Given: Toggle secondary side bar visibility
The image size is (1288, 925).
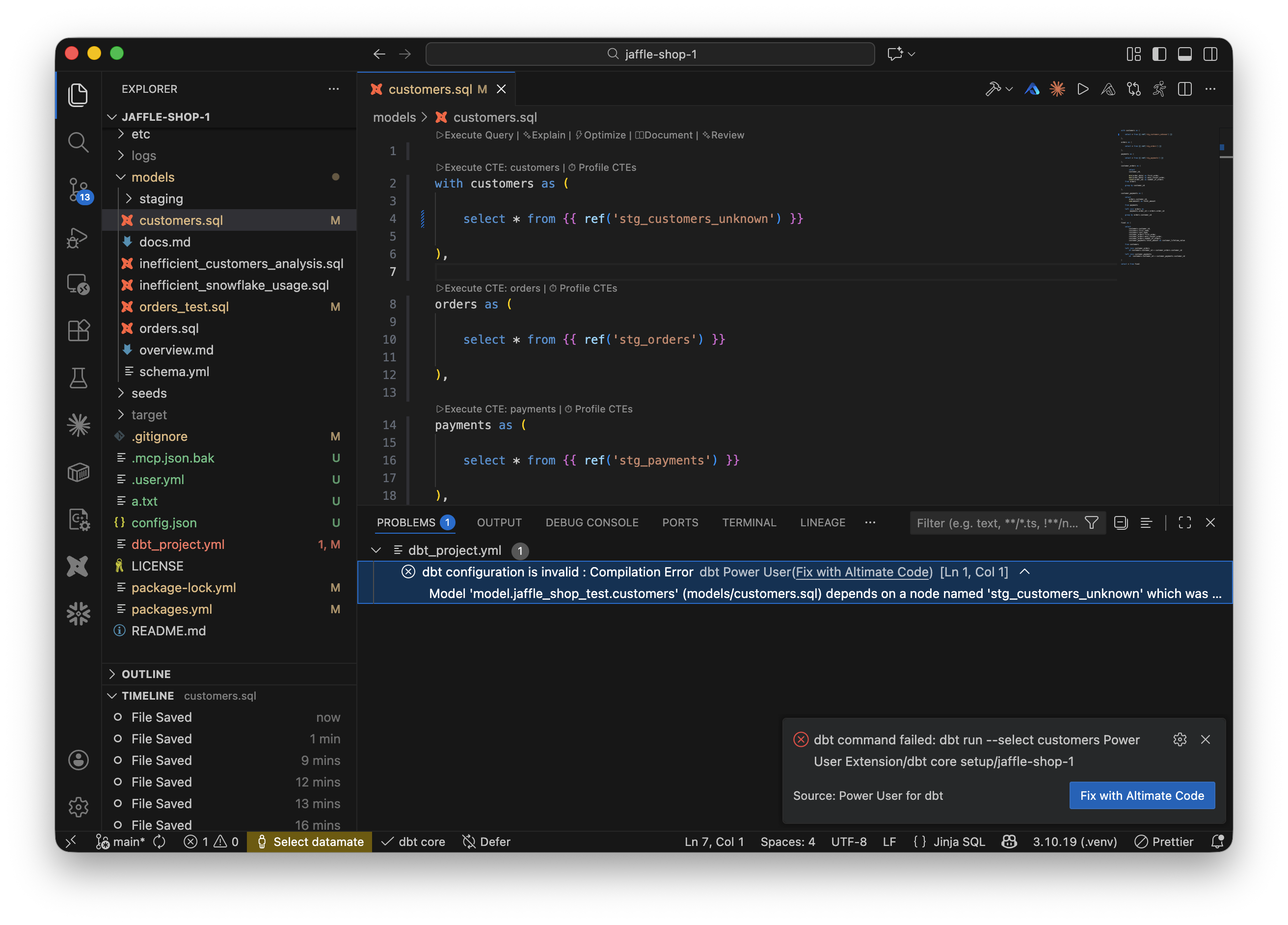Looking at the screenshot, I should [1210, 54].
